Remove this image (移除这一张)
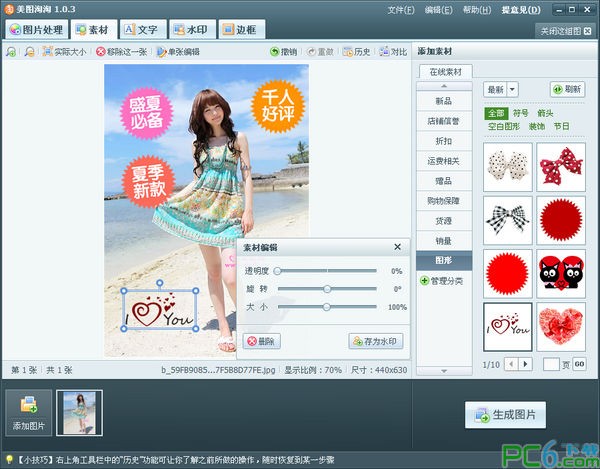Screen dimensions: 600x469 point(122,52)
